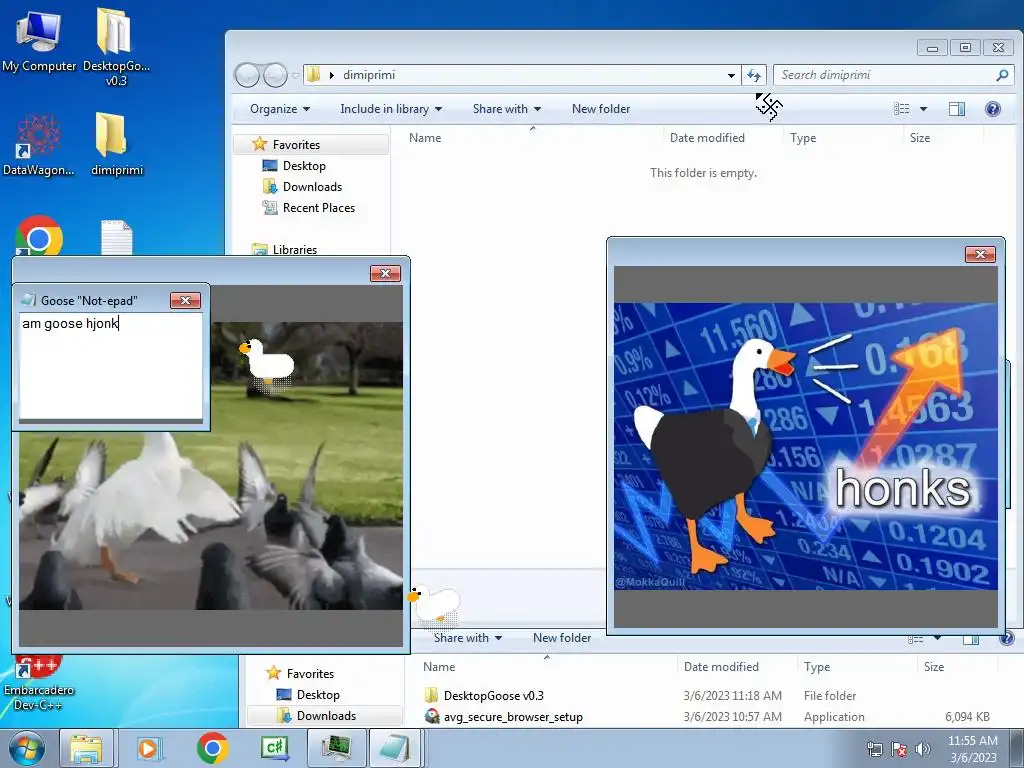Click New folder in the lower Explorer window
The height and width of the screenshot is (768, 1024).
(562, 638)
